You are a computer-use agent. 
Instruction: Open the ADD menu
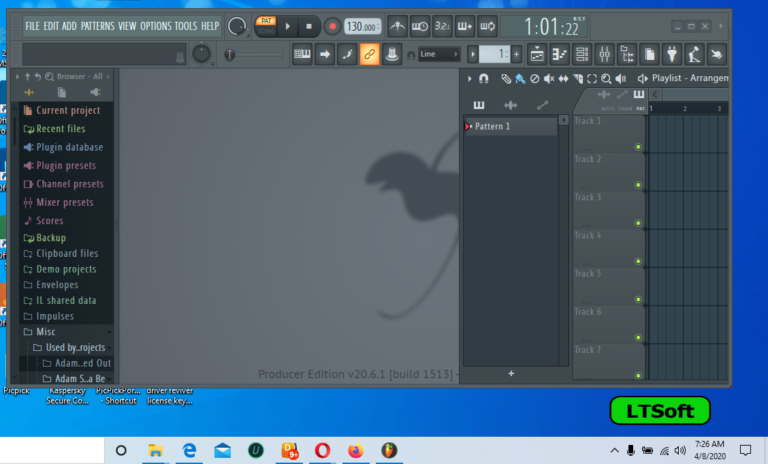pyautogui.click(x=69, y=26)
